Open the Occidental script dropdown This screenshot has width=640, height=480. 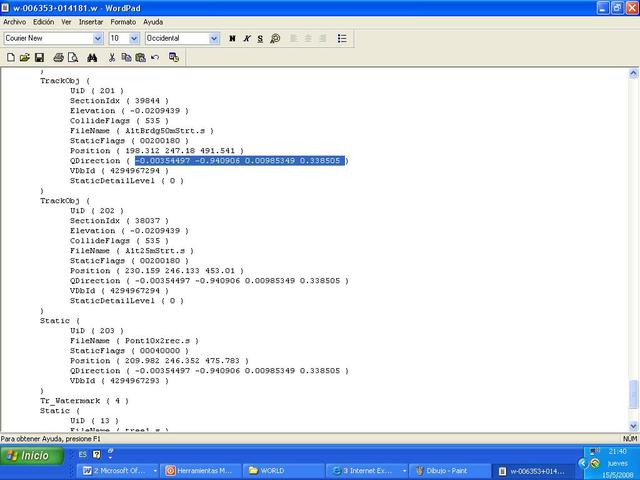tap(214, 39)
